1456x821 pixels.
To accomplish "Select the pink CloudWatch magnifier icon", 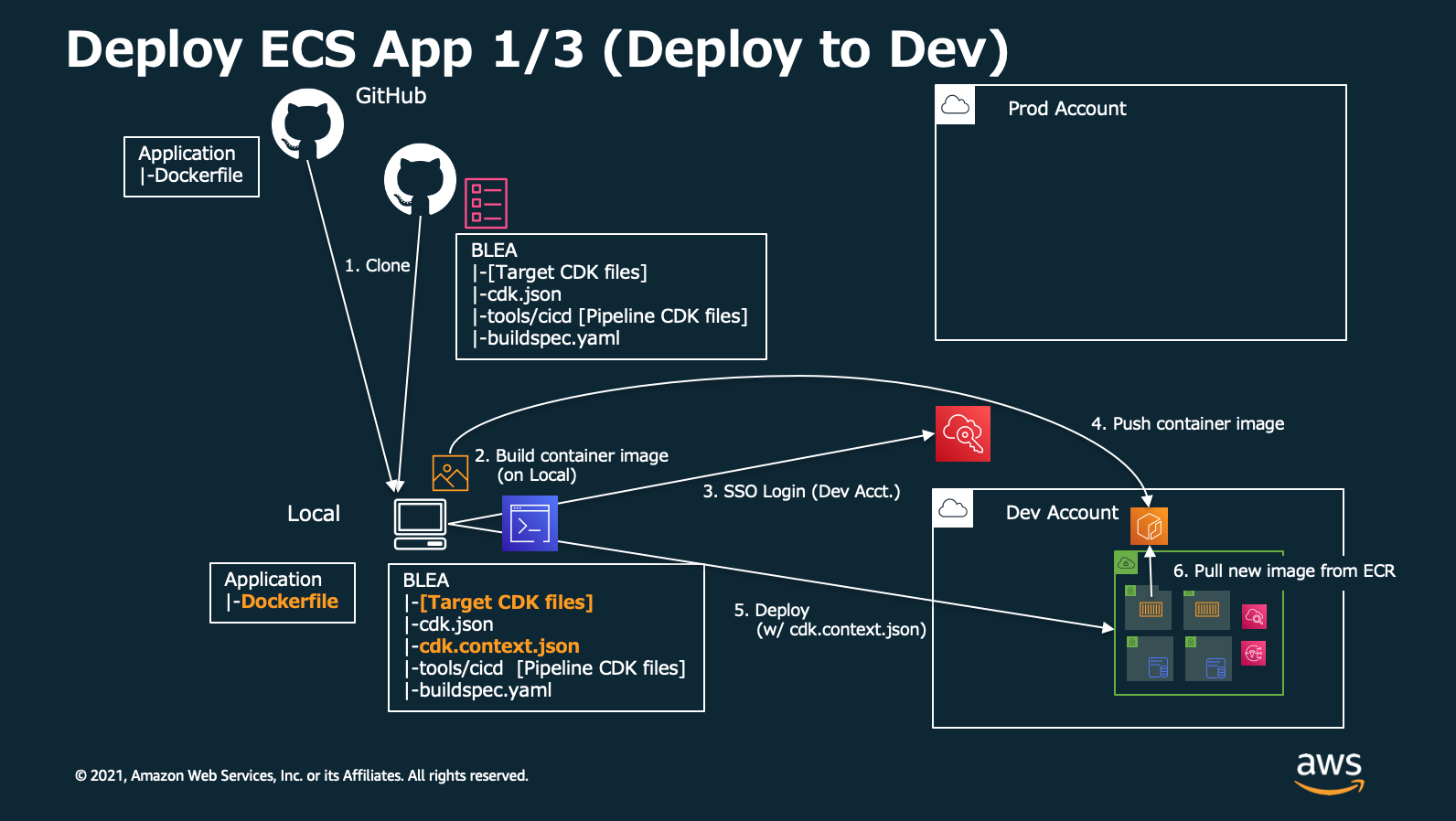I will point(1254,617).
